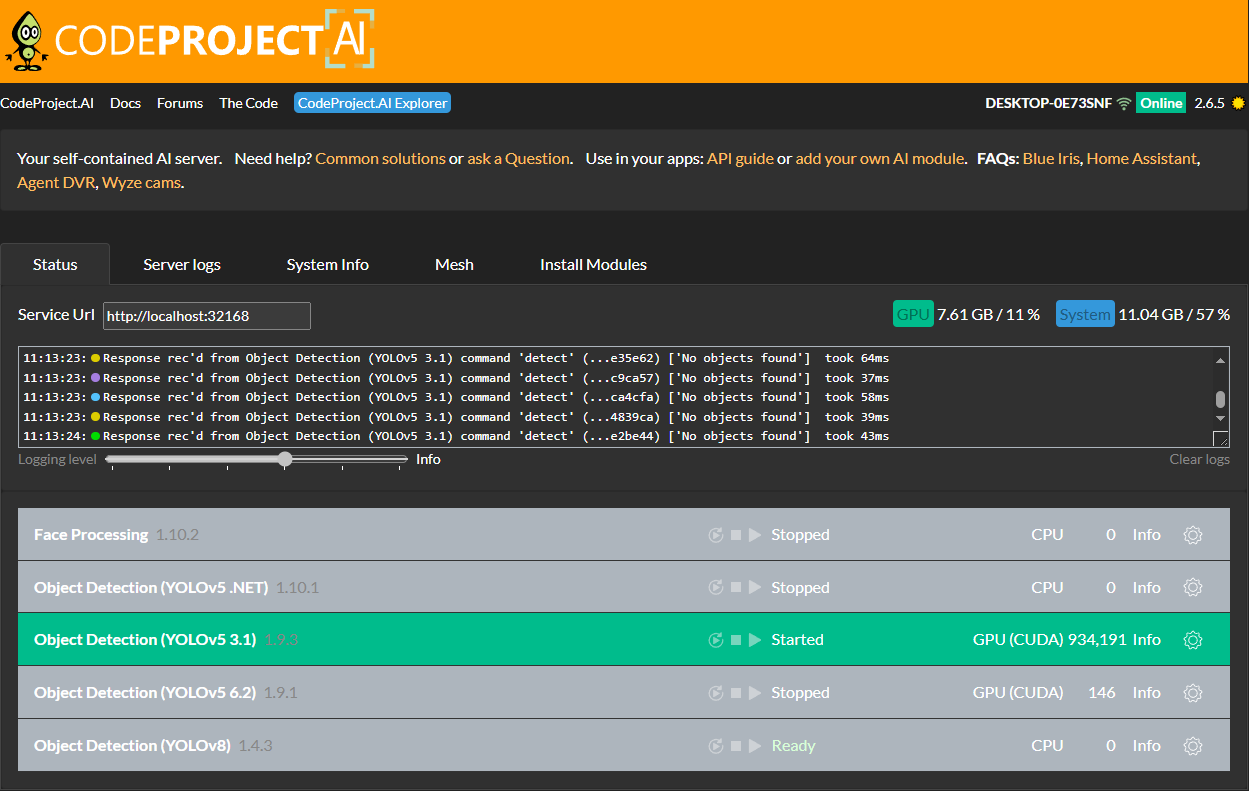1249x791 pixels.
Task: Open the Common solutions link
Action: (x=380, y=158)
